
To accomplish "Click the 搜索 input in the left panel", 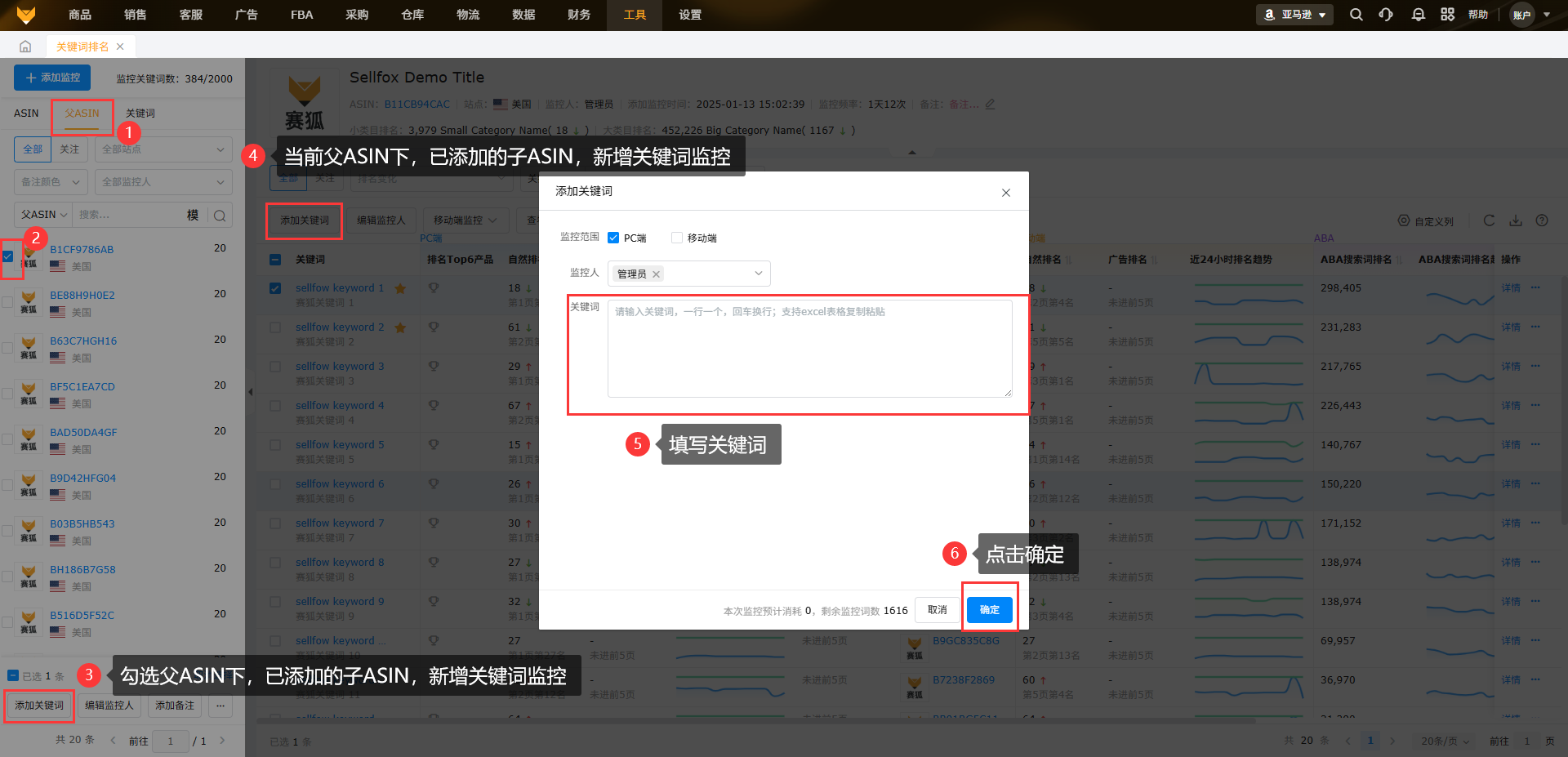I will tap(127, 215).
